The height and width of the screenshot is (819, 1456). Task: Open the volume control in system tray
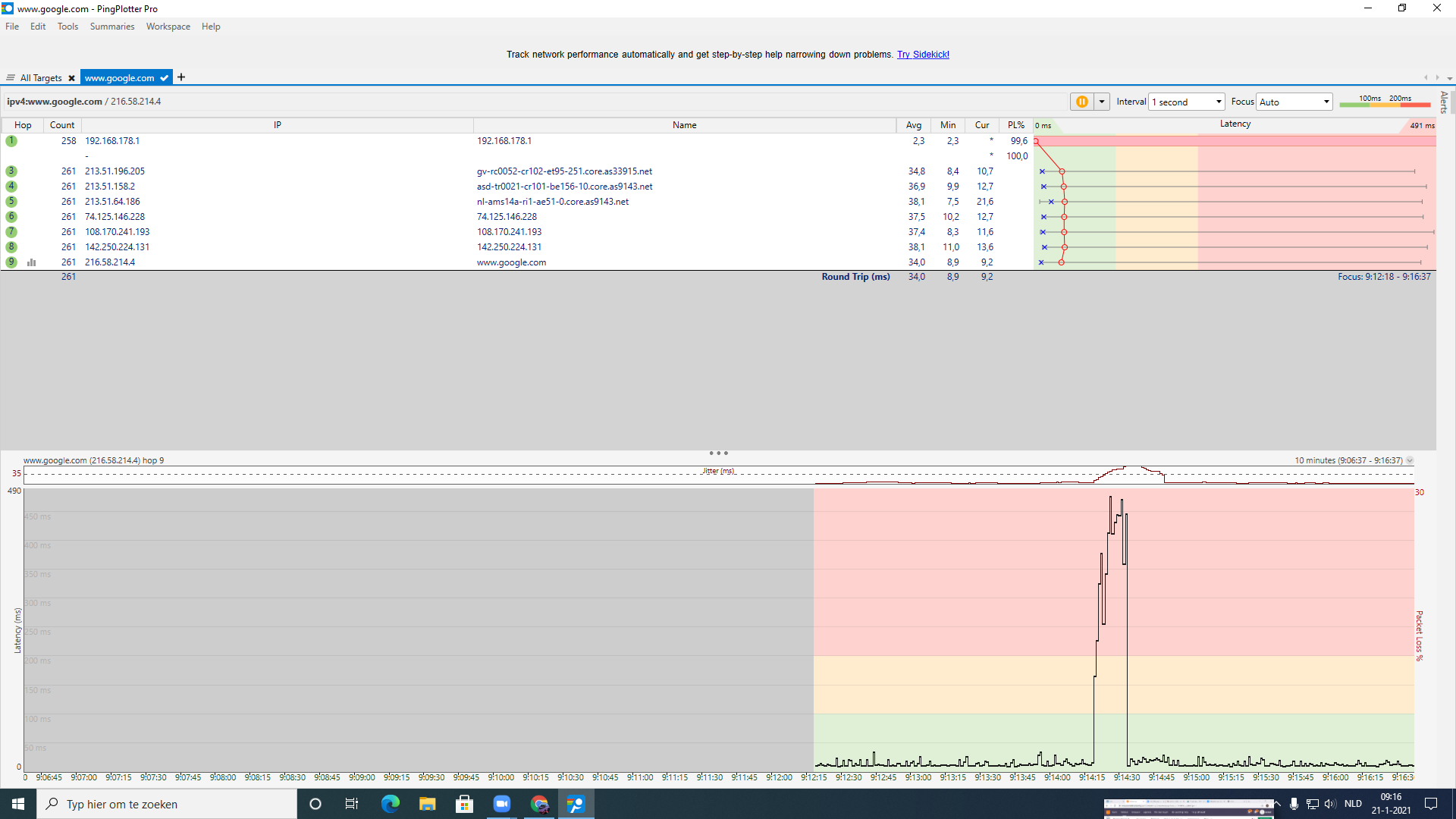coord(1330,804)
